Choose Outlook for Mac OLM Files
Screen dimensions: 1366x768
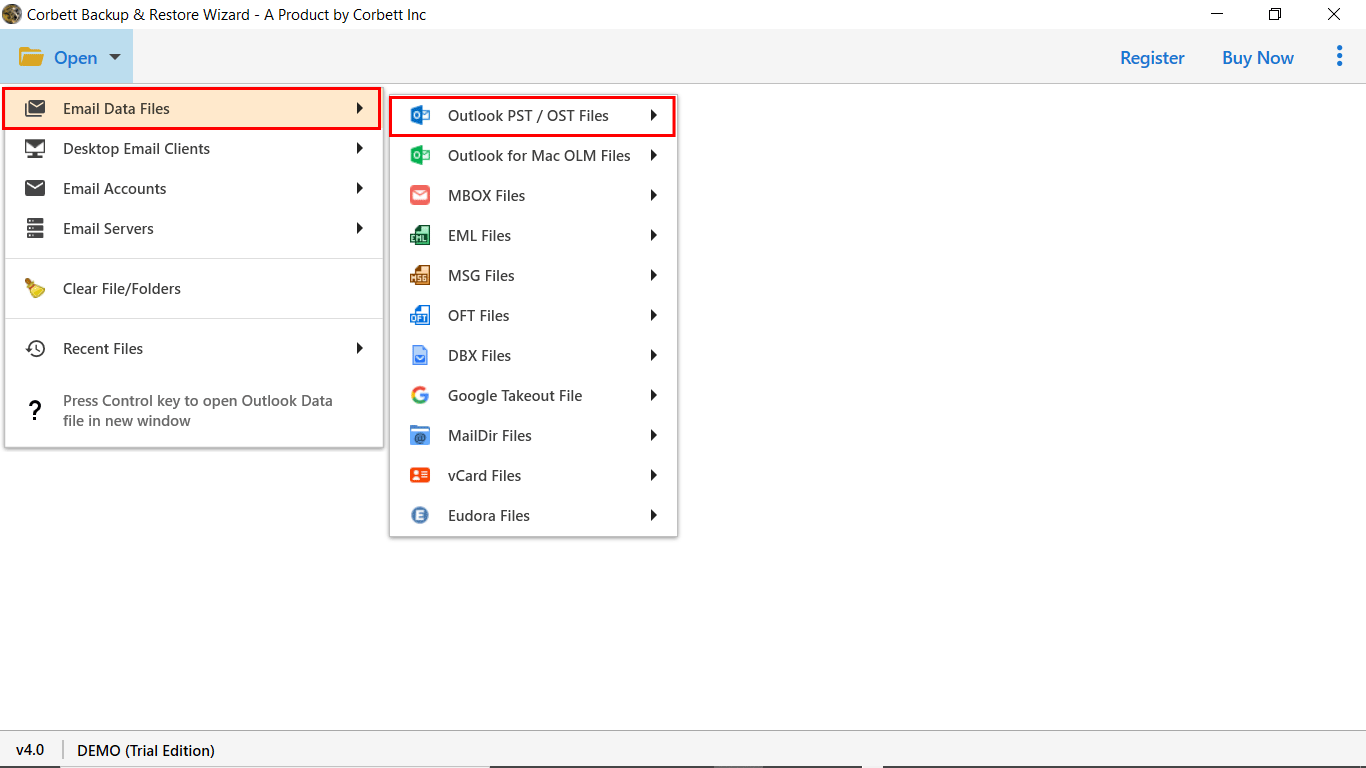(533, 156)
